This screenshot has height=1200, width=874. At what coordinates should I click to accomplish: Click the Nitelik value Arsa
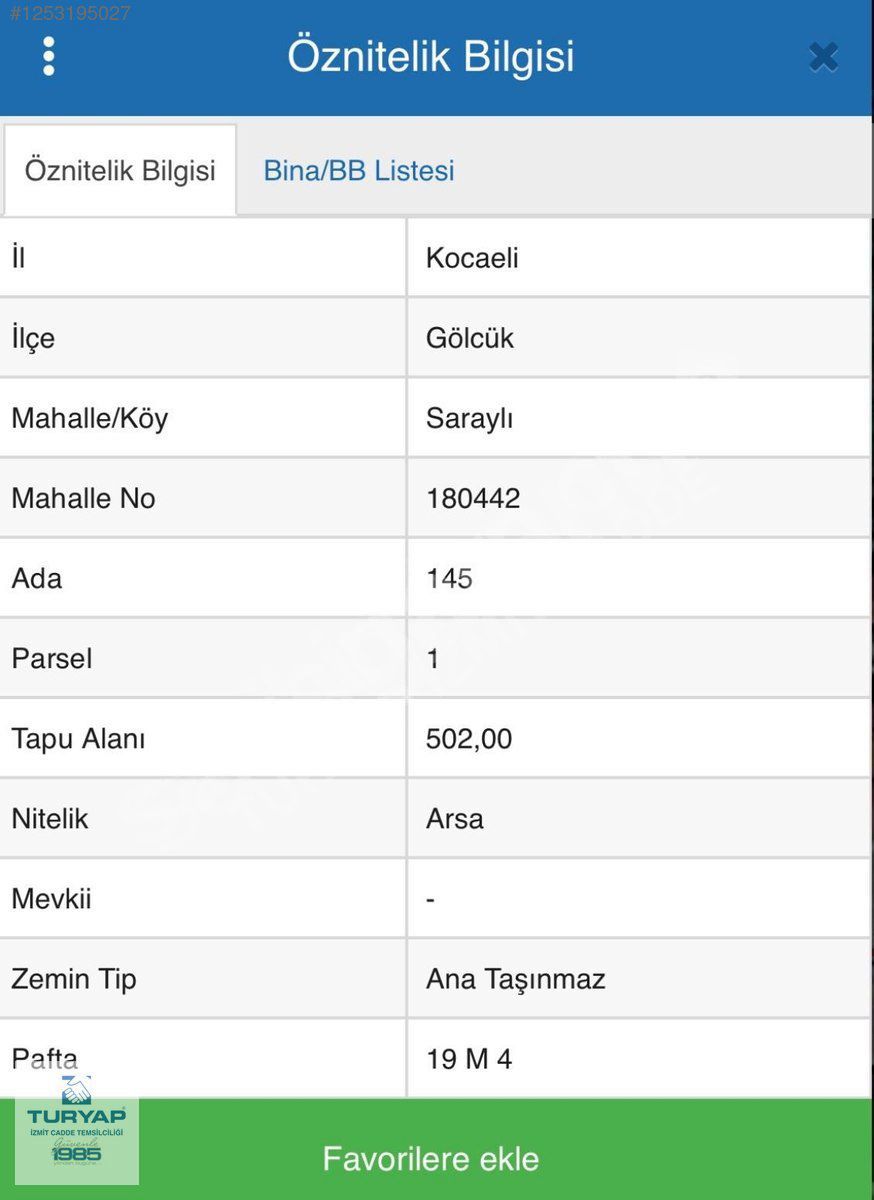tap(454, 818)
